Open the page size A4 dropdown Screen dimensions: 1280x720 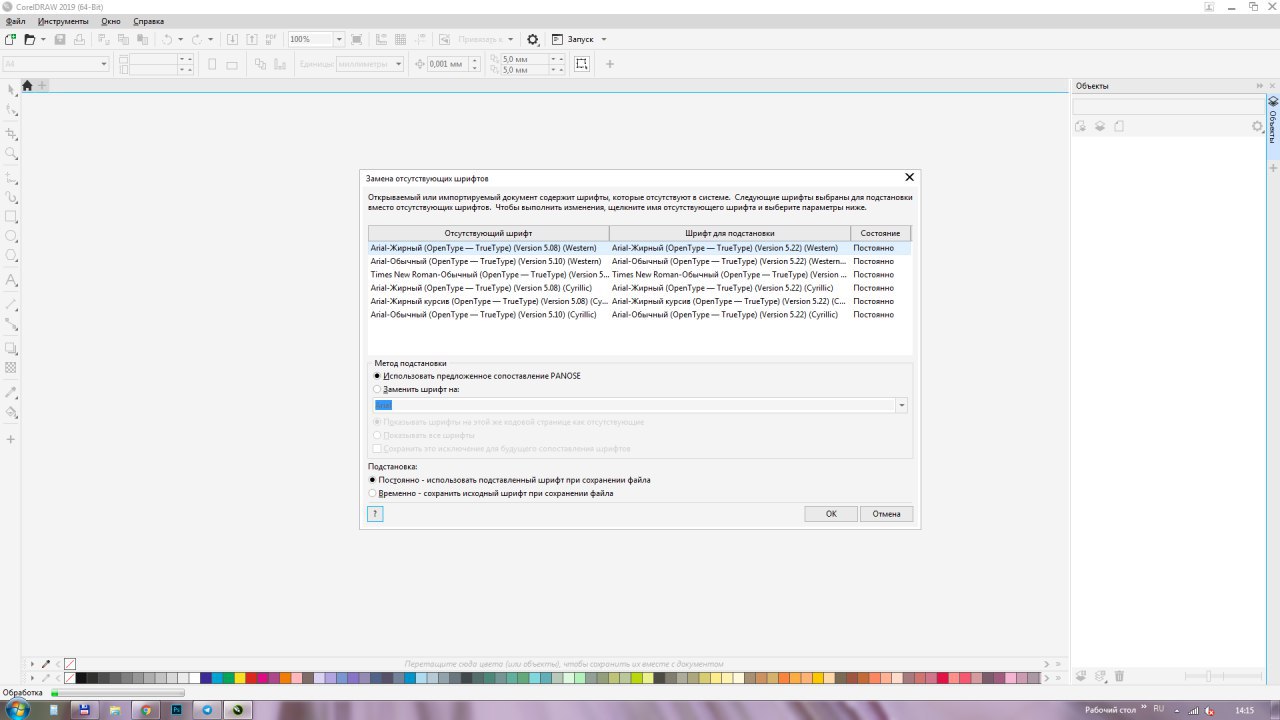coord(104,64)
